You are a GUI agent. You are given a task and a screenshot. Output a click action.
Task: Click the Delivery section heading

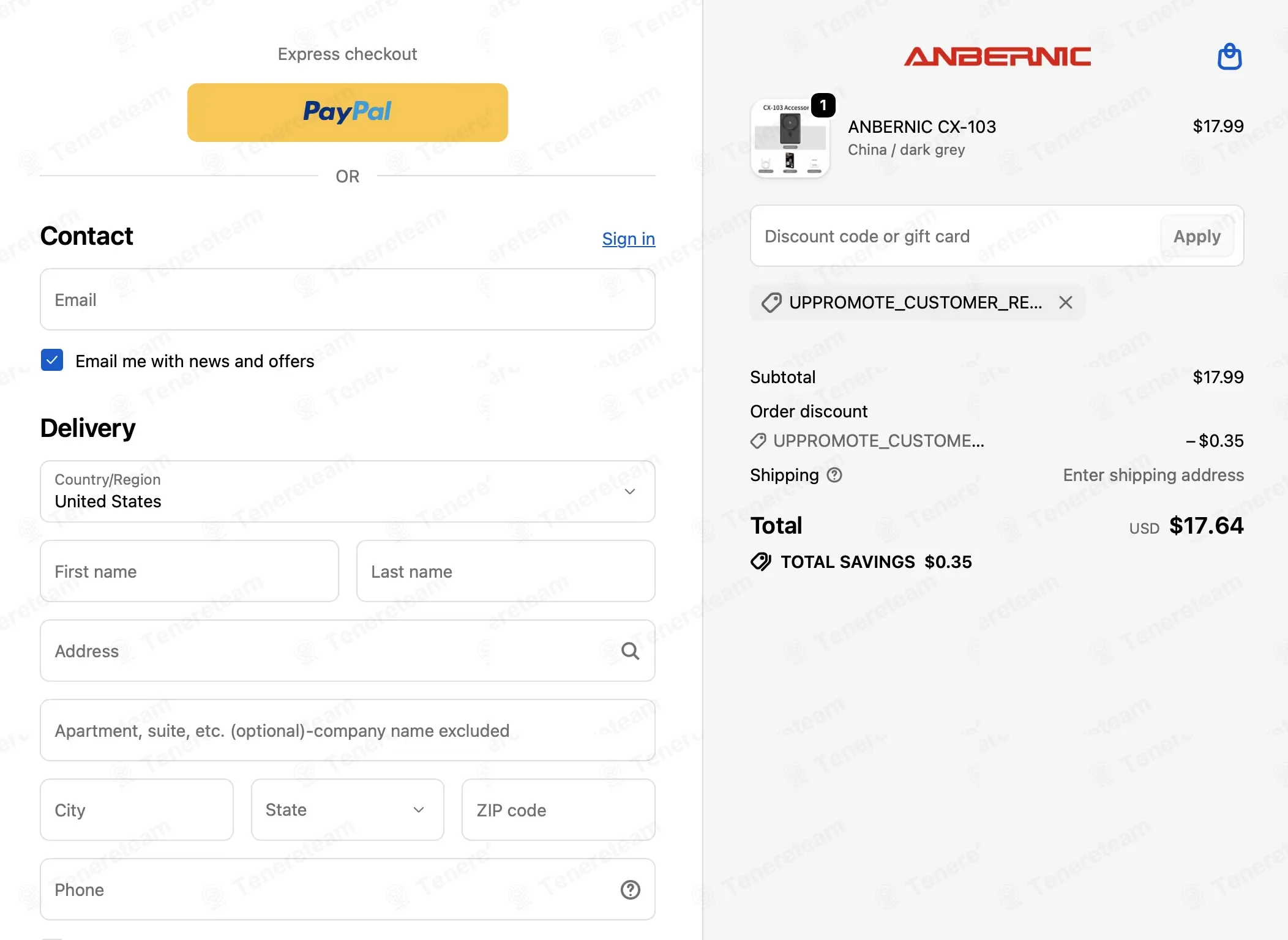click(x=88, y=428)
